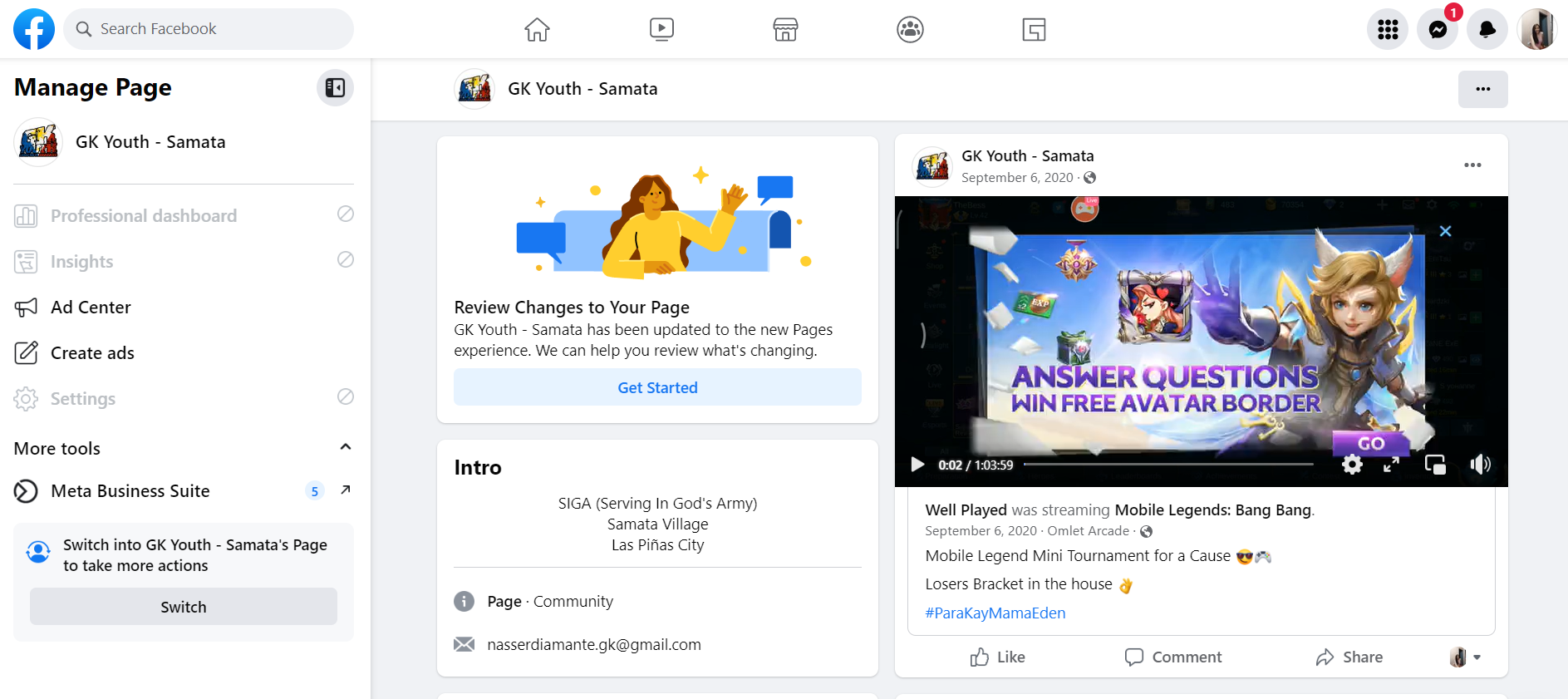Open the Marketplace icon

tap(785, 30)
